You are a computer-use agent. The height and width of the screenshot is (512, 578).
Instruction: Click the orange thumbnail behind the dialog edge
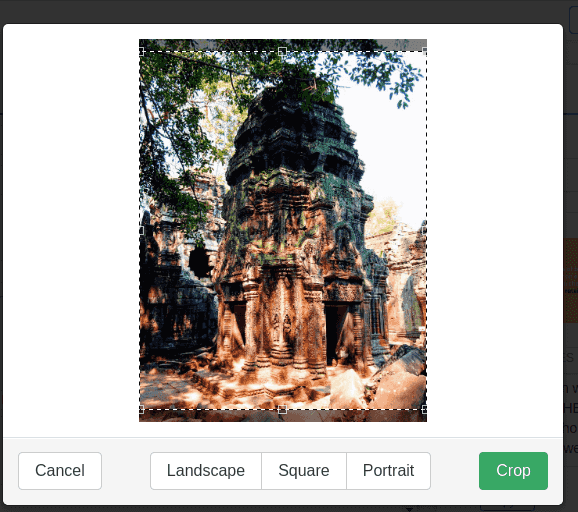pos(571,280)
